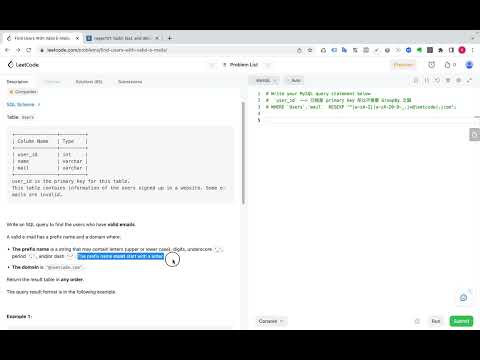The height and width of the screenshot is (360, 480).
Task: Click the side panel toggle at right edge
Action: (x=474, y=134)
